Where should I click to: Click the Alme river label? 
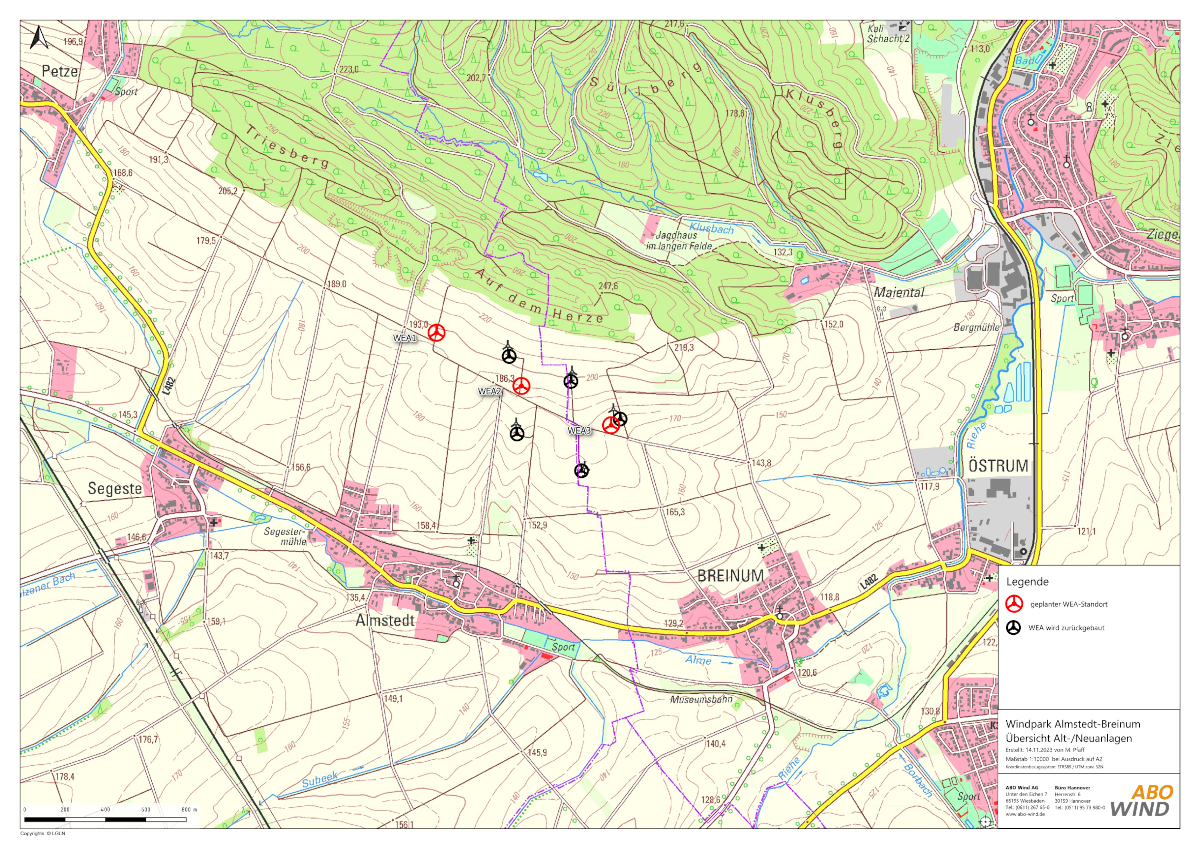click(698, 660)
